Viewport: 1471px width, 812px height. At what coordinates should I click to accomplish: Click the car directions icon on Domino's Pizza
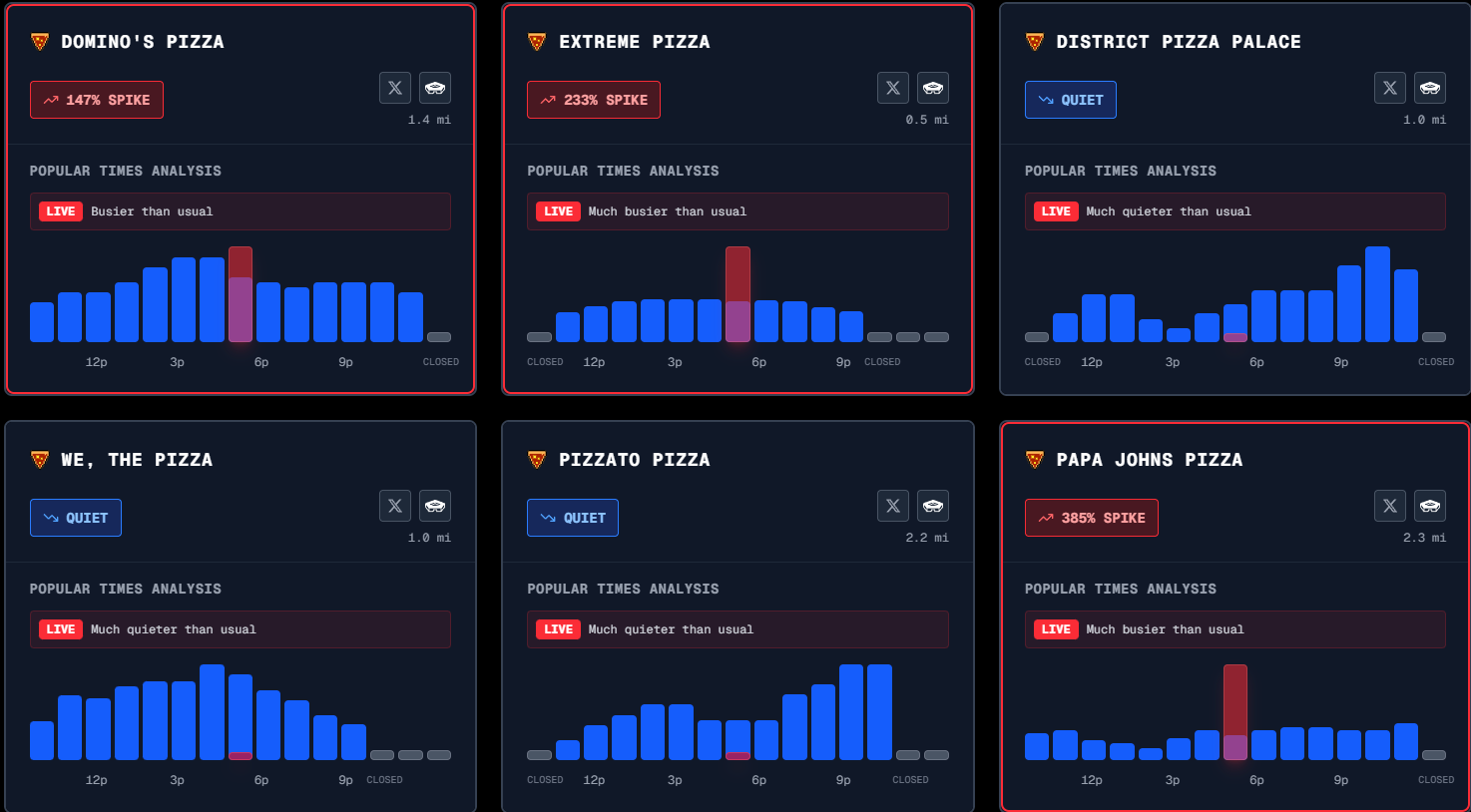[435, 88]
